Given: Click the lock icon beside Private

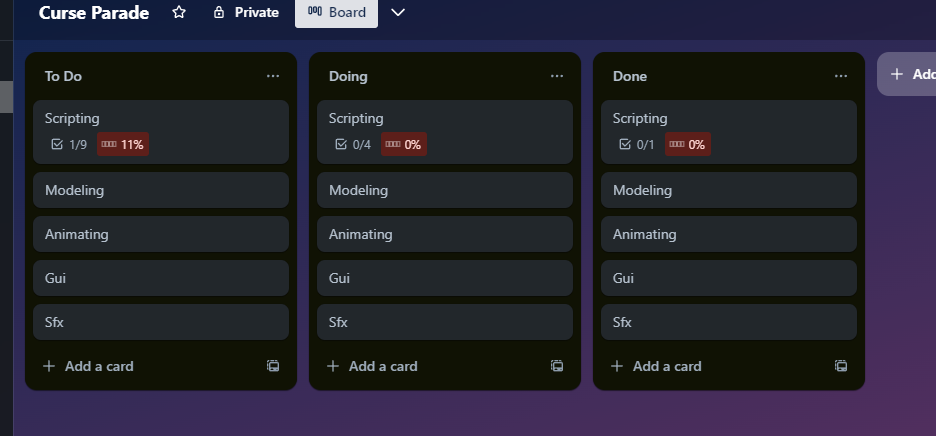Looking at the screenshot, I should pos(219,12).
